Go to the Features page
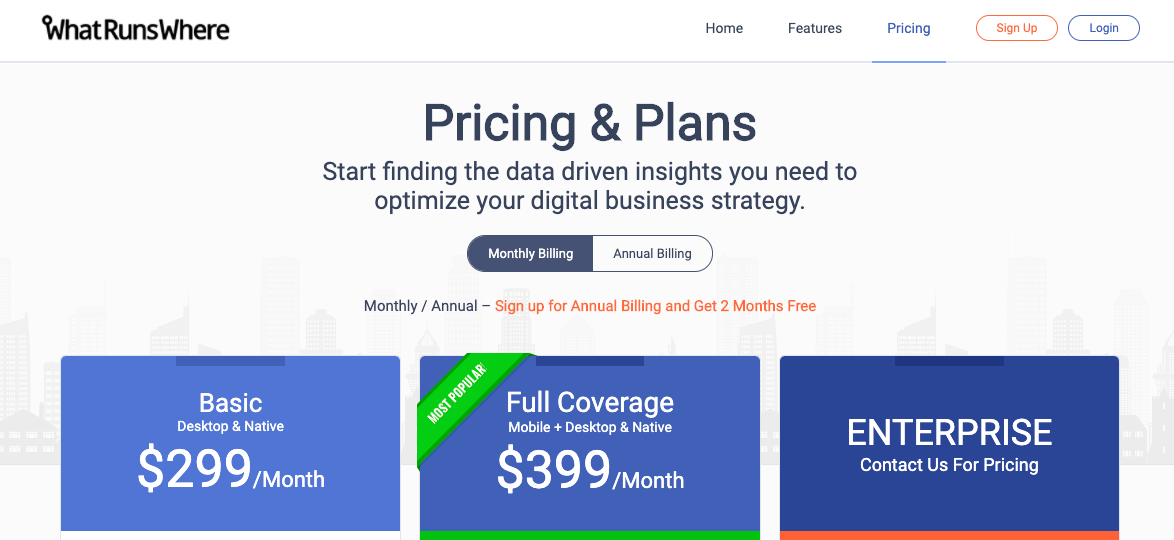Screen dimensions: 1174x540 tap(815, 28)
